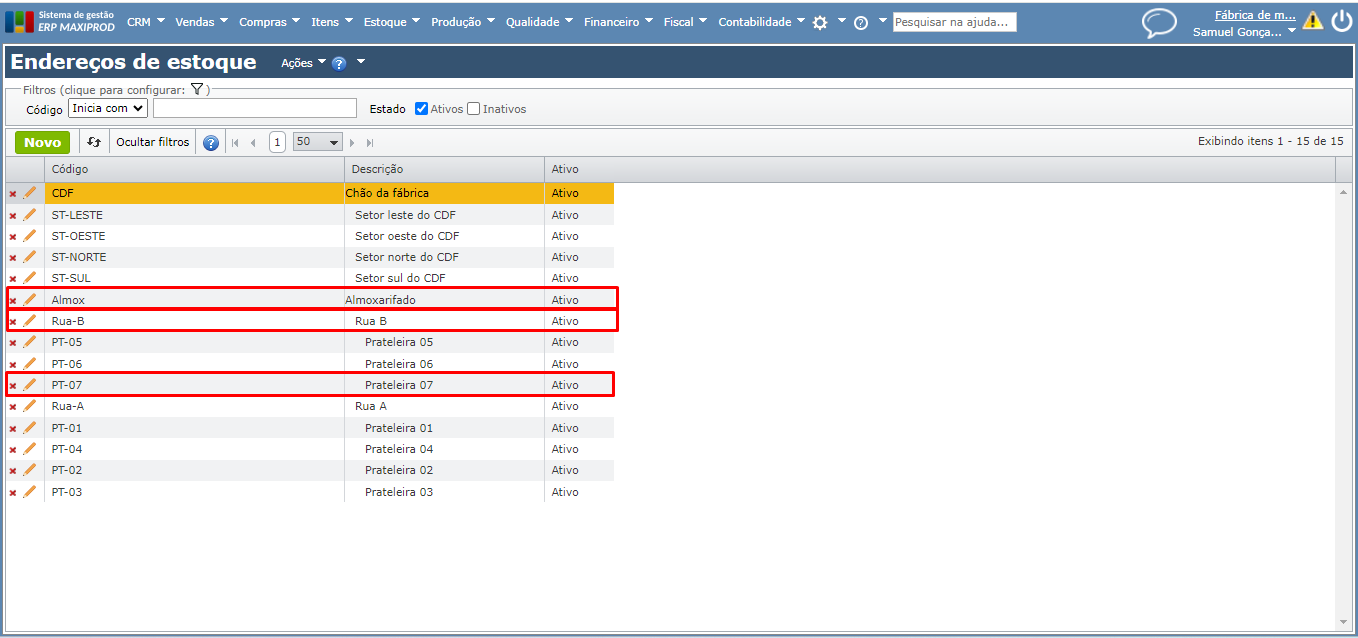The width and height of the screenshot is (1358, 638).
Task: Enable the Inativos checkbox
Action: (474, 109)
